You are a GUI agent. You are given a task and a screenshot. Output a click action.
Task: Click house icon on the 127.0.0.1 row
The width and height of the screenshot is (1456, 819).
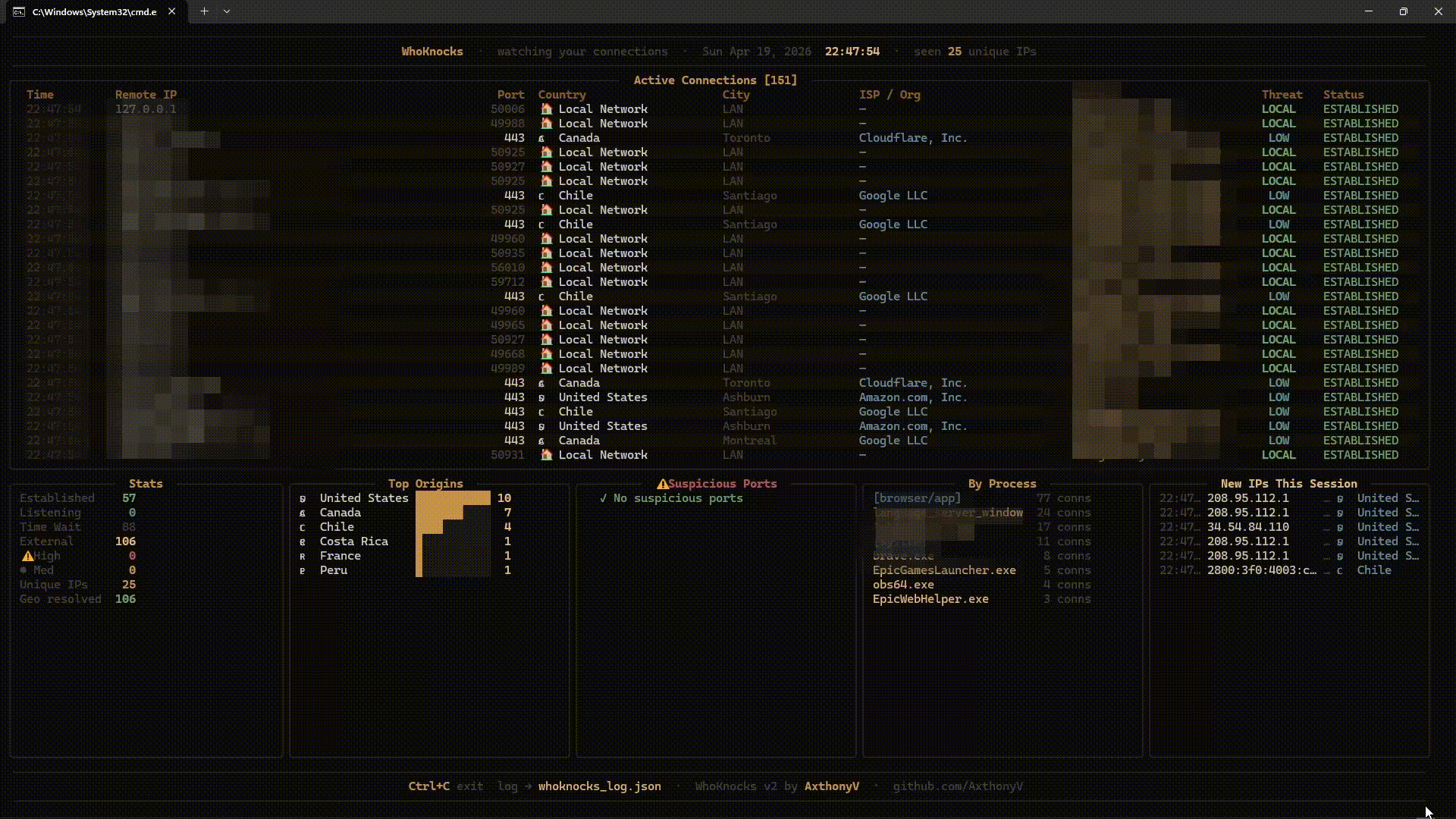[x=546, y=109]
